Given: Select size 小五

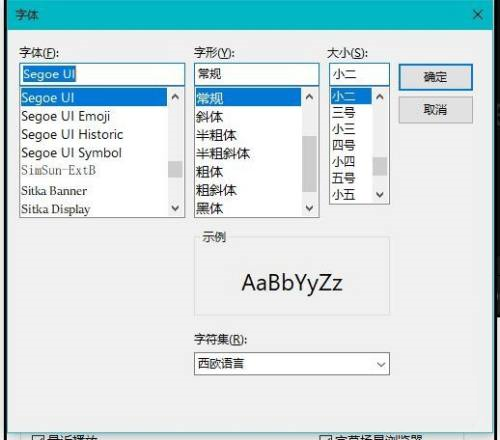Looking at the screenshot, I should point(351,194).
